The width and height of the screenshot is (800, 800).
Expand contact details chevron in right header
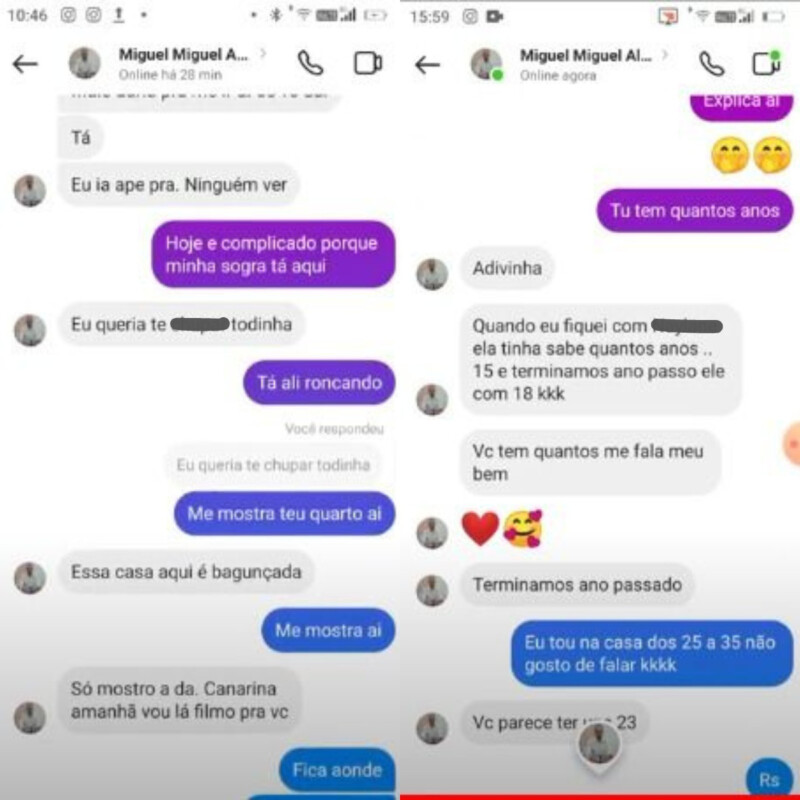click(665, 54)
